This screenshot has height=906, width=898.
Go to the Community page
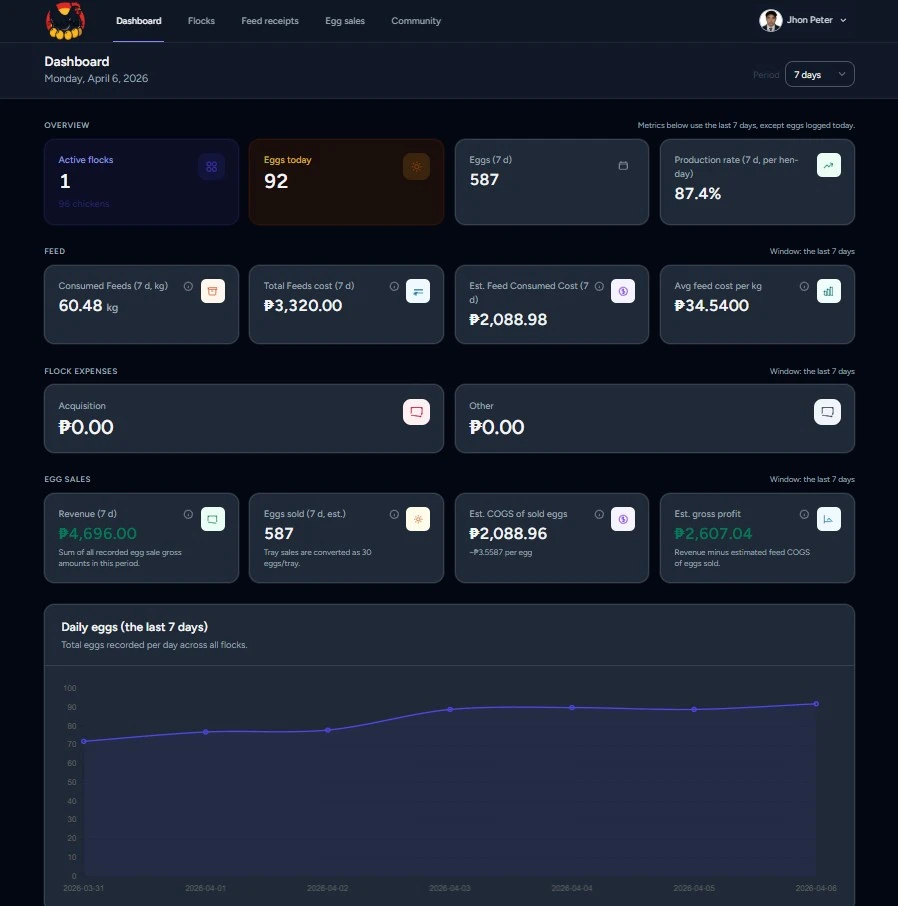coord(416,20)
